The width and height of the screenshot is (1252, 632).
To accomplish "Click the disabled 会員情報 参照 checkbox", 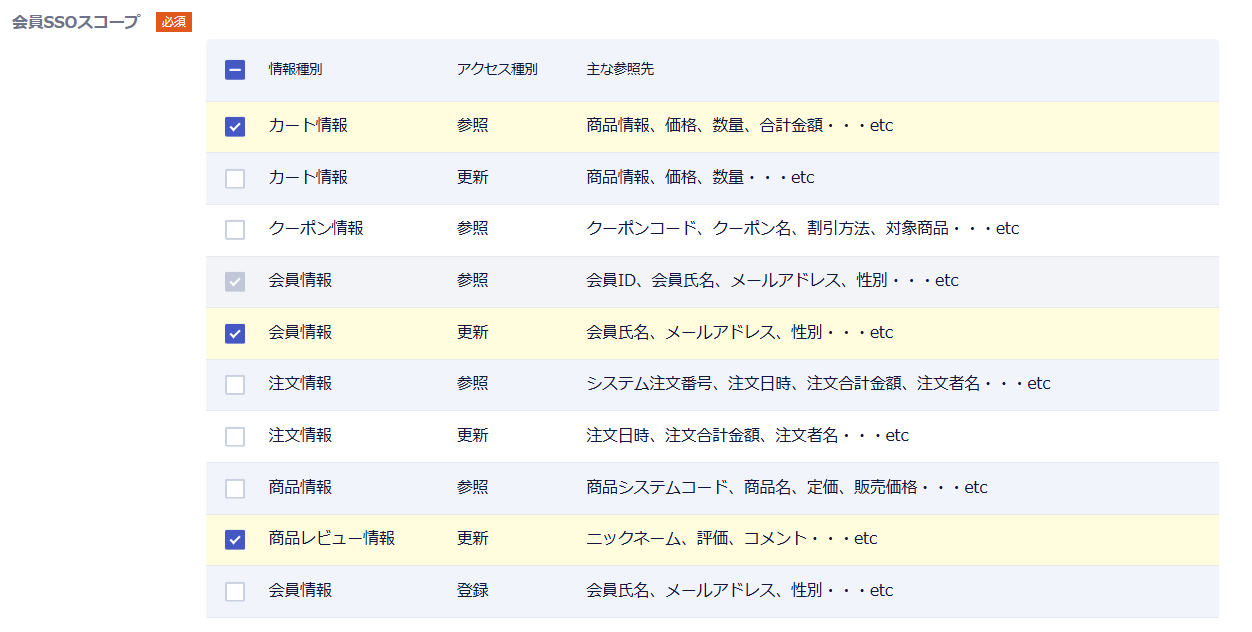I will [x=235, y=282].
